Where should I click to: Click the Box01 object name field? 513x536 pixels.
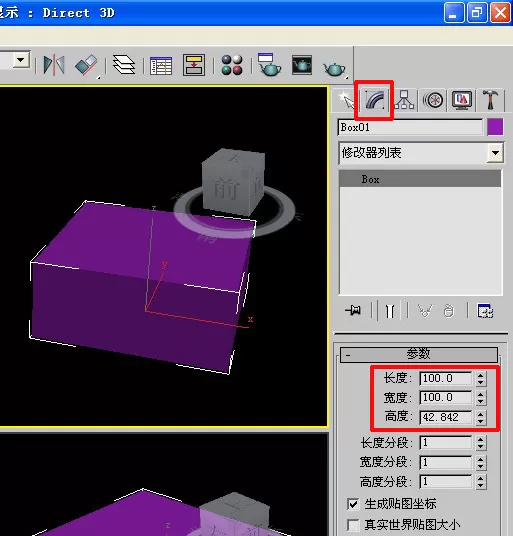[410, 128]
